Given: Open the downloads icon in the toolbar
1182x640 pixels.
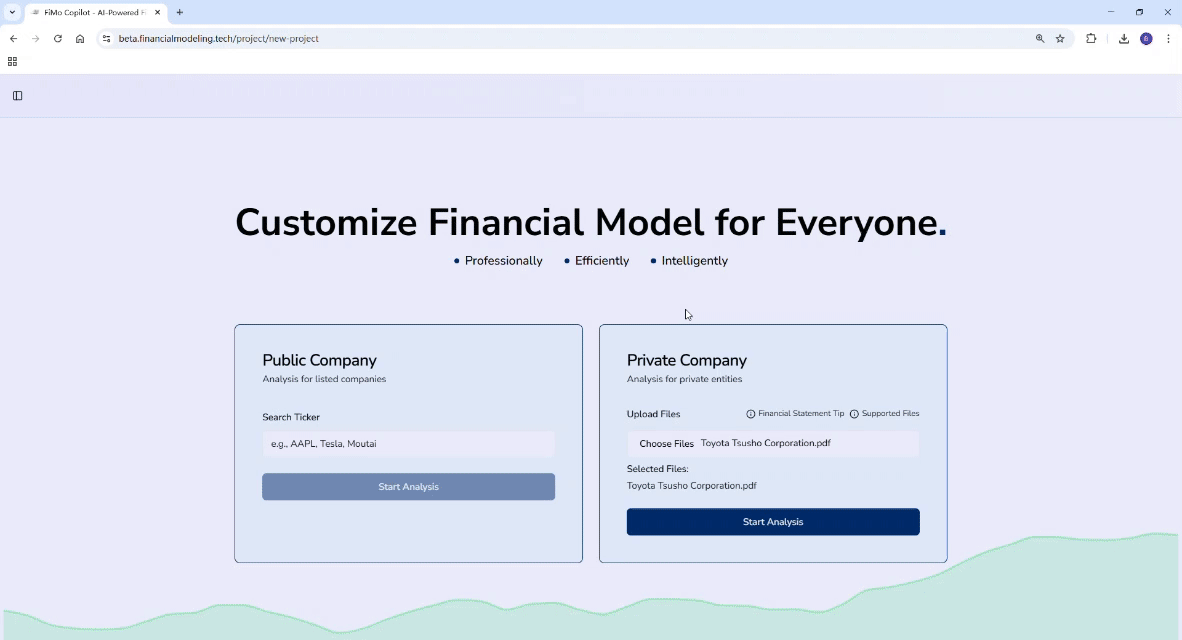Looking at the screenshot, I should 1124,38.
